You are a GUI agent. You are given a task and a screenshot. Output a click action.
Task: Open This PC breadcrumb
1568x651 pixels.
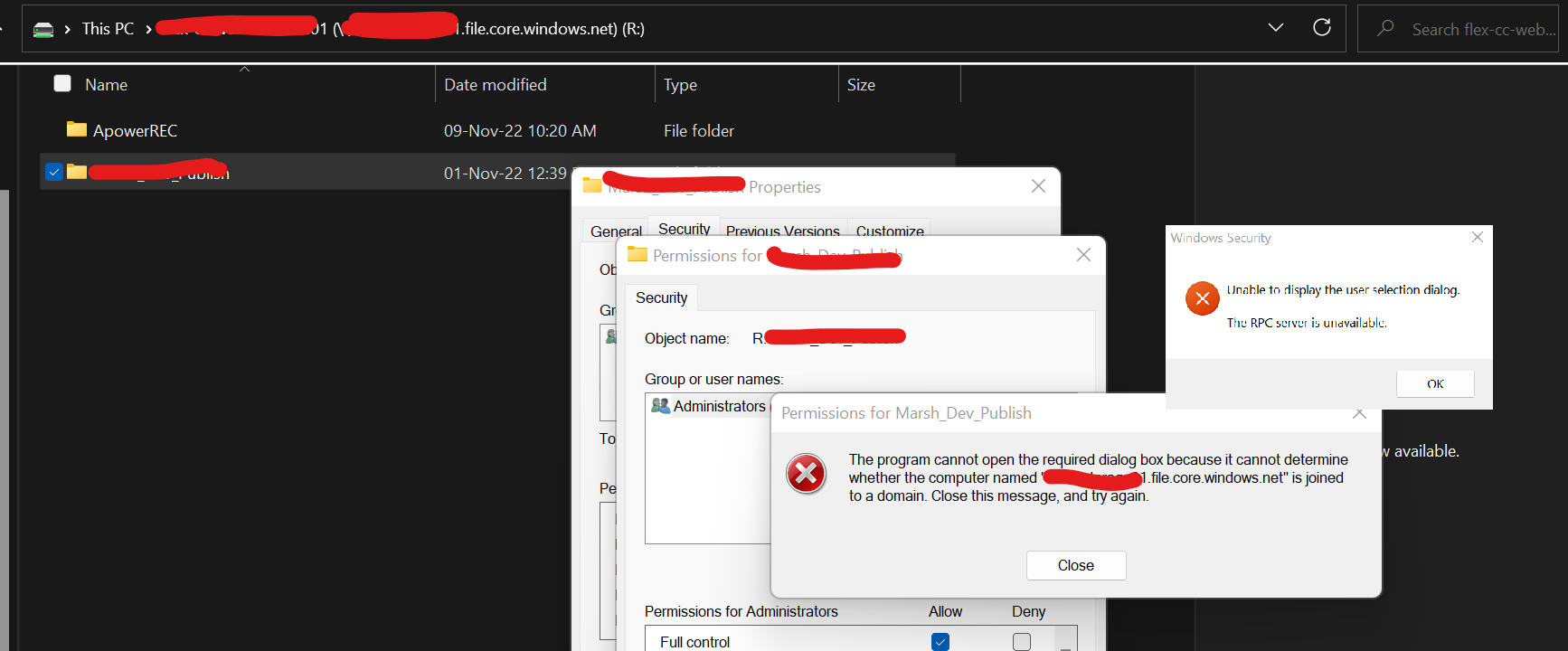click(x=108, y=29)
